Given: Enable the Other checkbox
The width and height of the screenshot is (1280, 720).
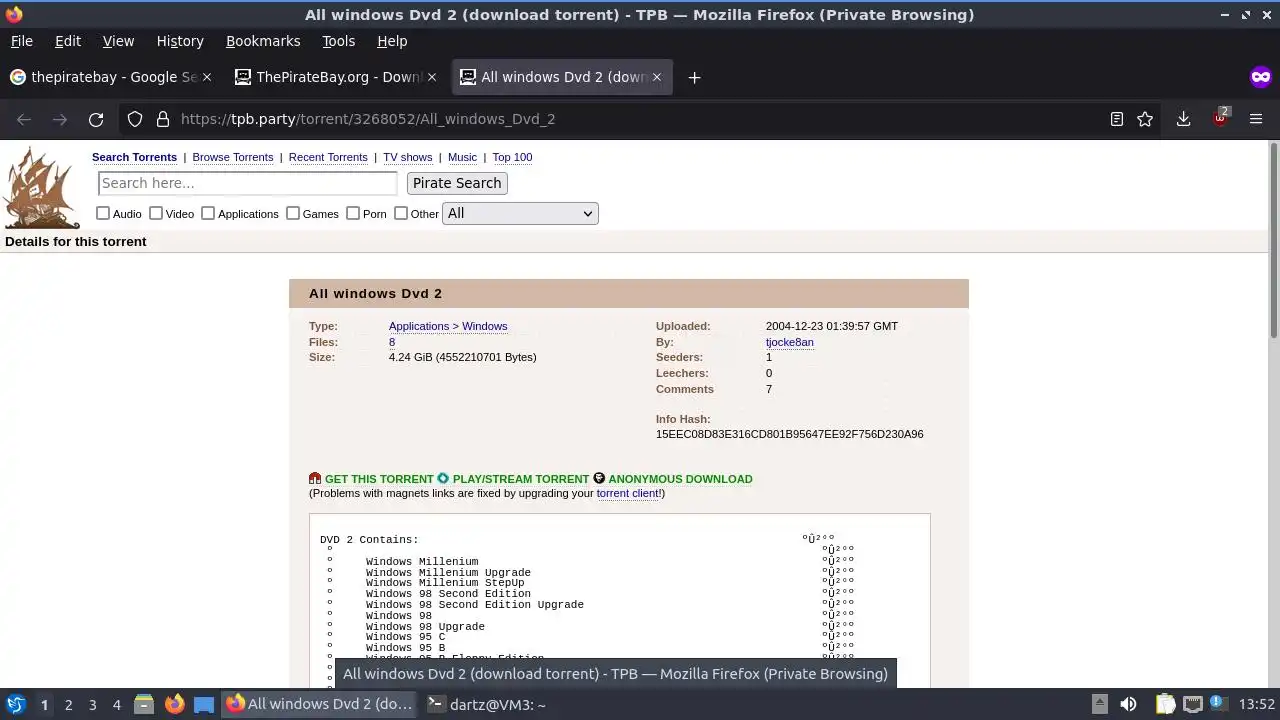Looking at the screenshot, I should click(x=401, y=213).
